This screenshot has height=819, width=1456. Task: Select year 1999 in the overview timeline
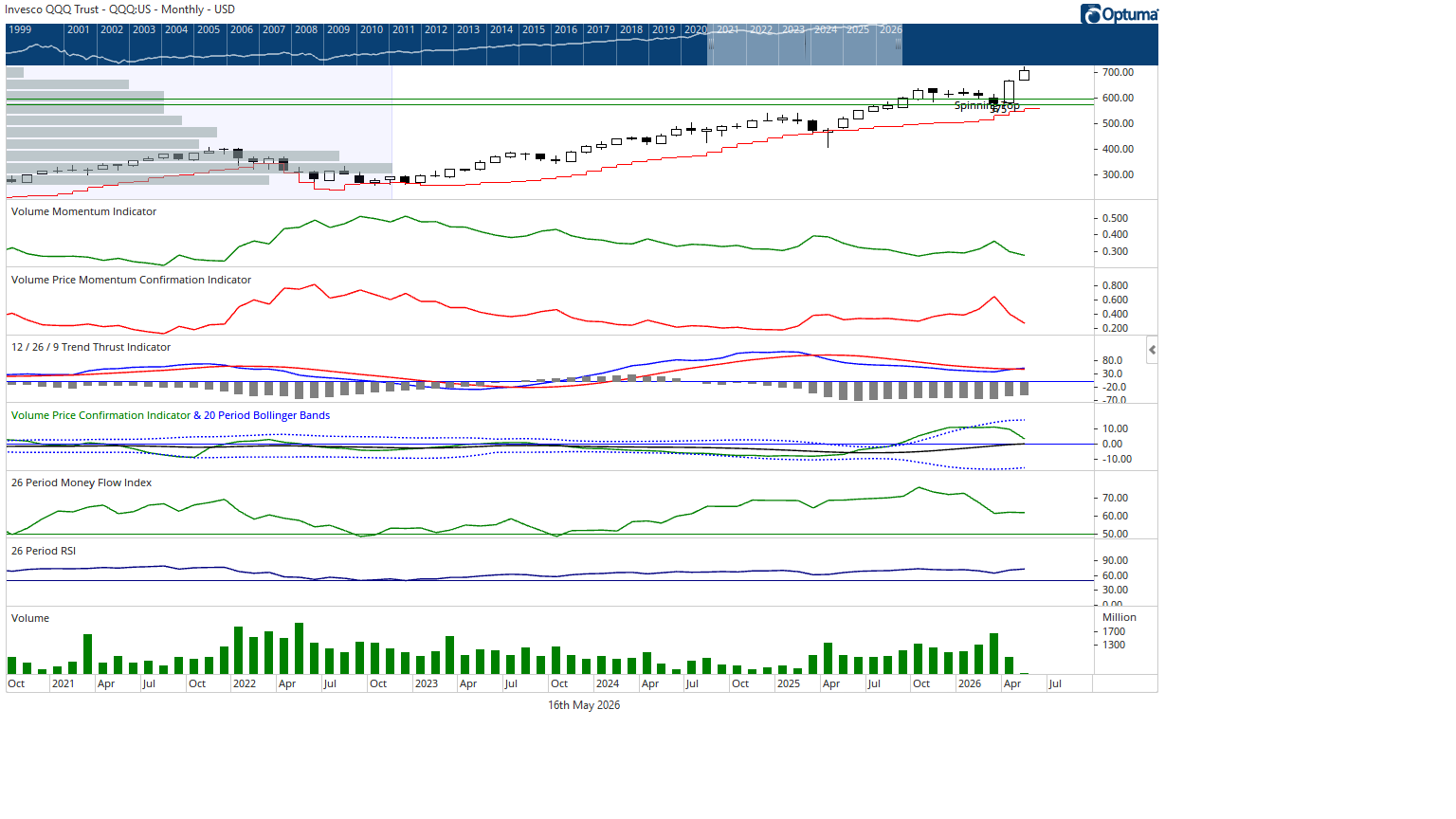point(20,29)
